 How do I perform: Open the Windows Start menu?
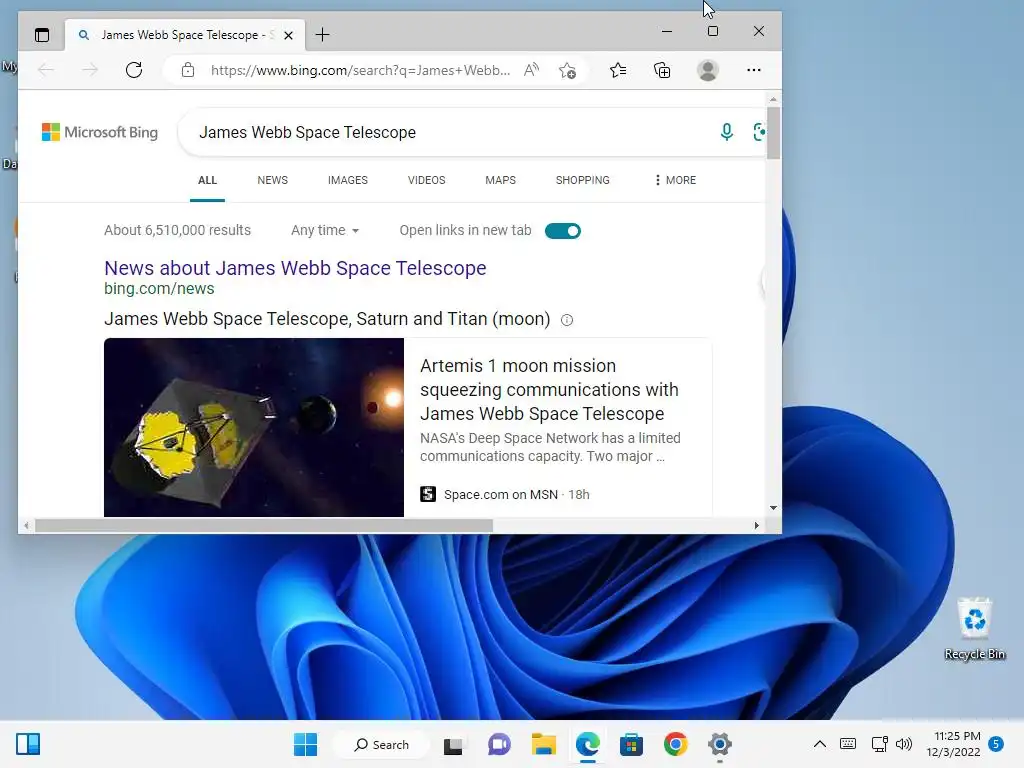pos(305,744)
